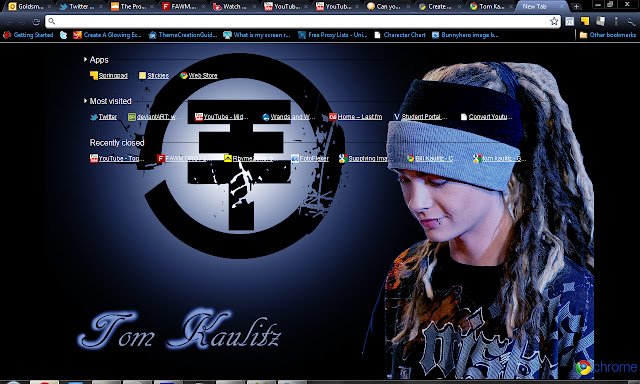
Task: Reopen Rhyme recently closed tab
Action: point(251,158)
